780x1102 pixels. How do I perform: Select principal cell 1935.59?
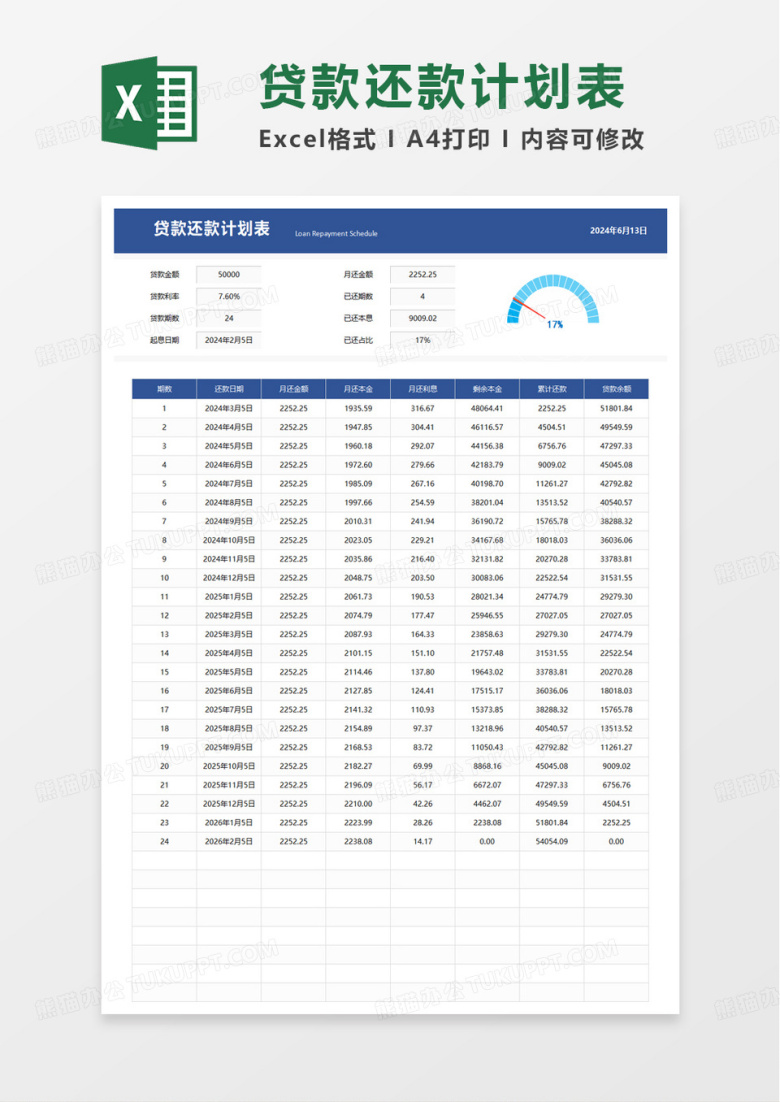[358, 408]
